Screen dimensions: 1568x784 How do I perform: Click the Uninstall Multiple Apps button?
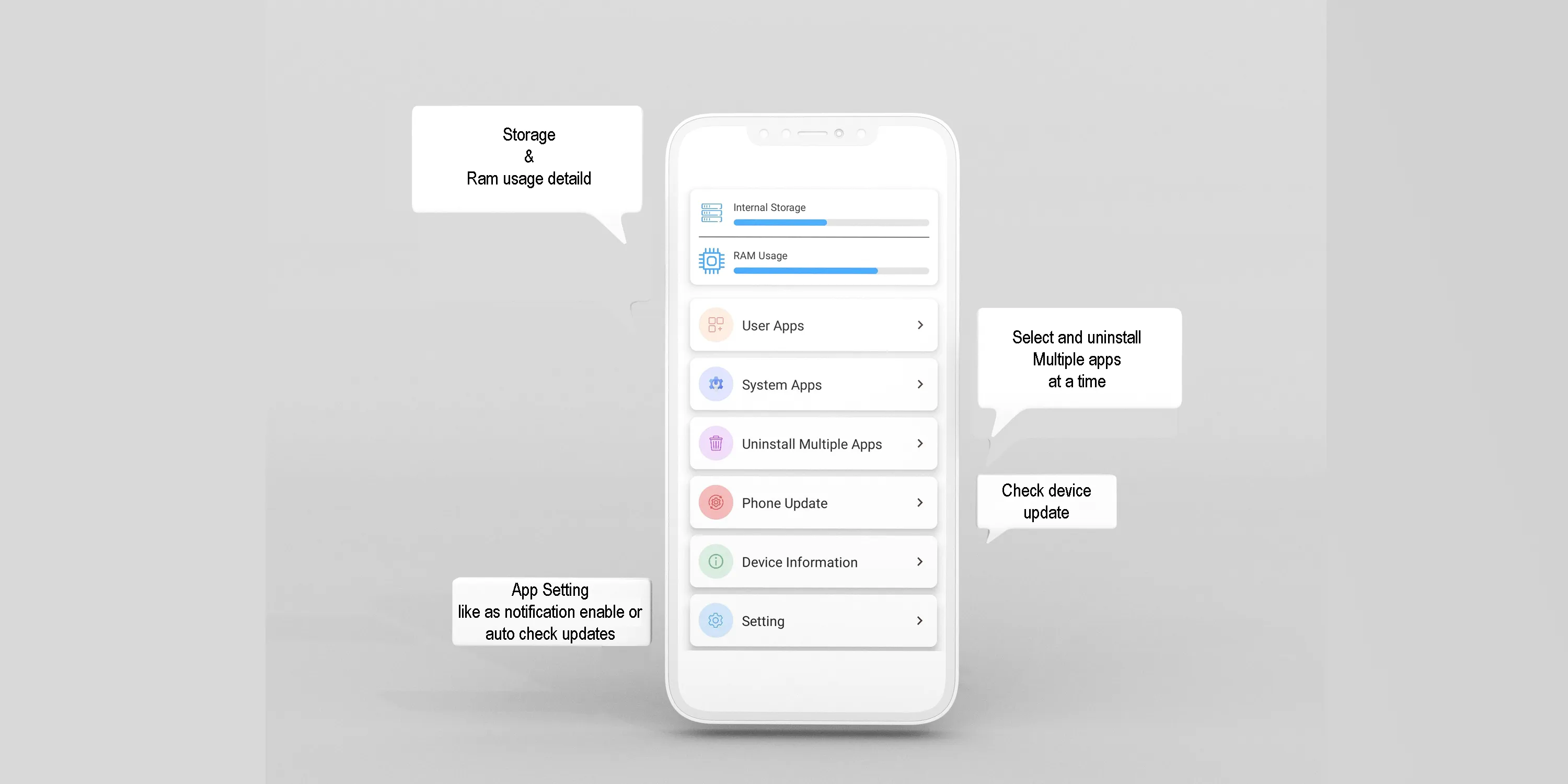(812, 443)
